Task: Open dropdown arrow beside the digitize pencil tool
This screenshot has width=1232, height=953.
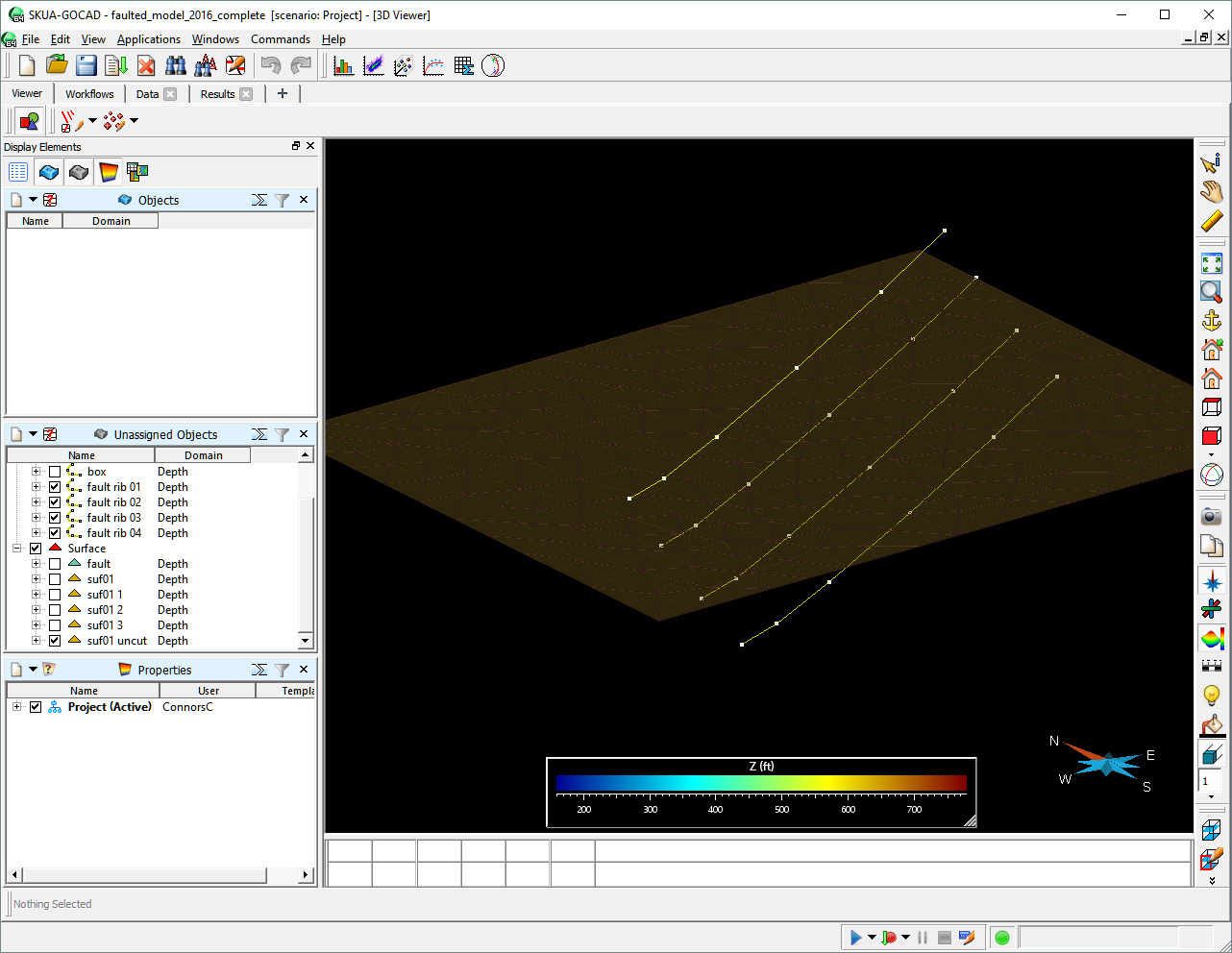Action: click(92, 121)
